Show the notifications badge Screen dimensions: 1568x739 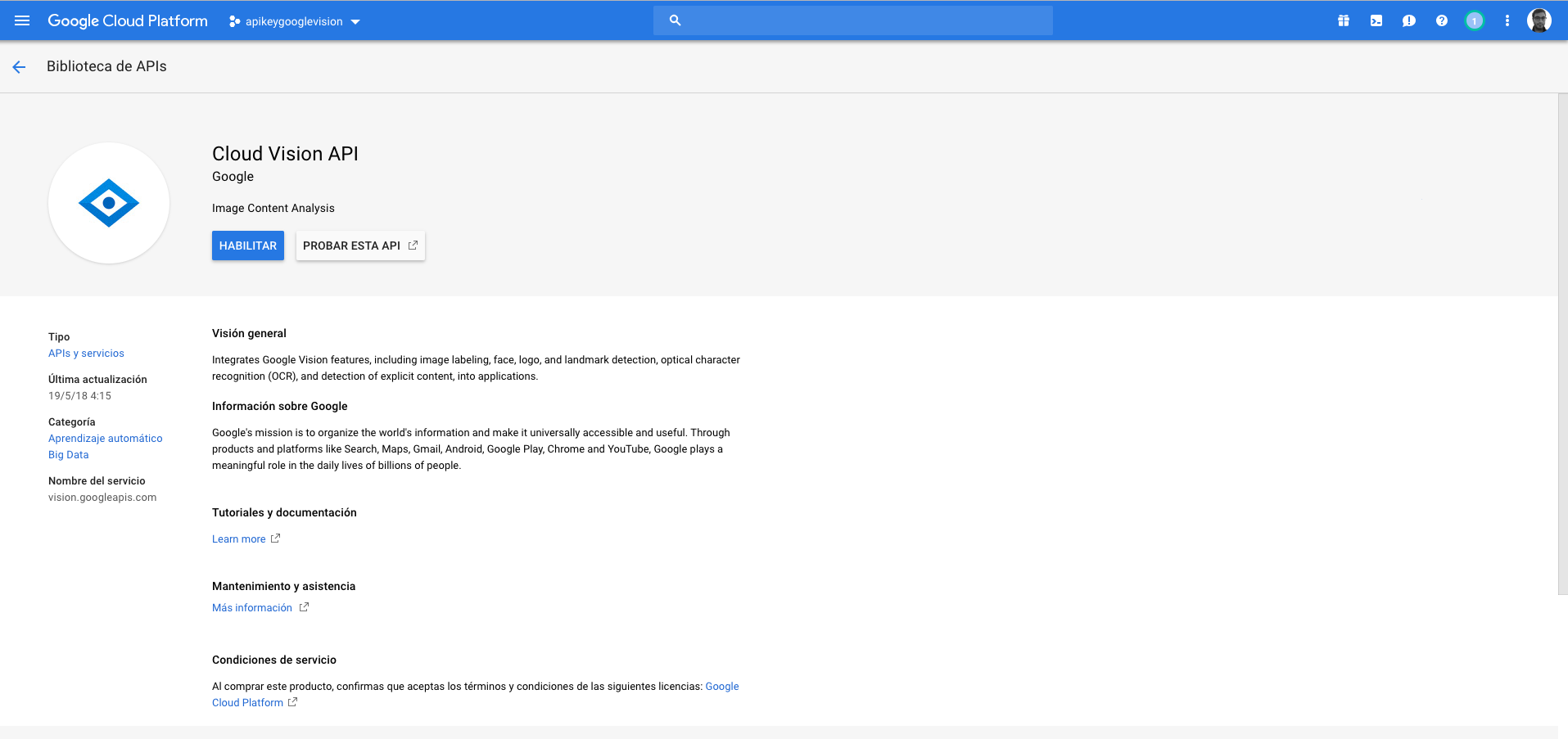pyautogui.click(x=1475, y=20)
